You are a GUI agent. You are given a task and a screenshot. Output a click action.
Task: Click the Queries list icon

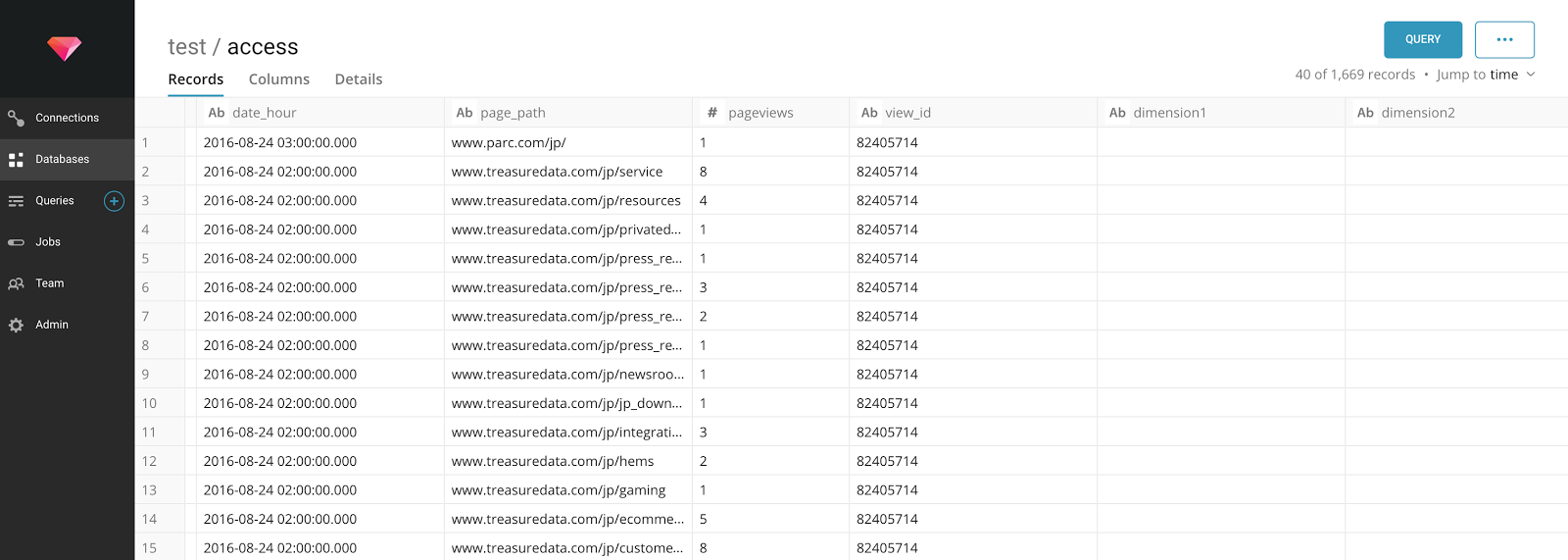(16, 201)
